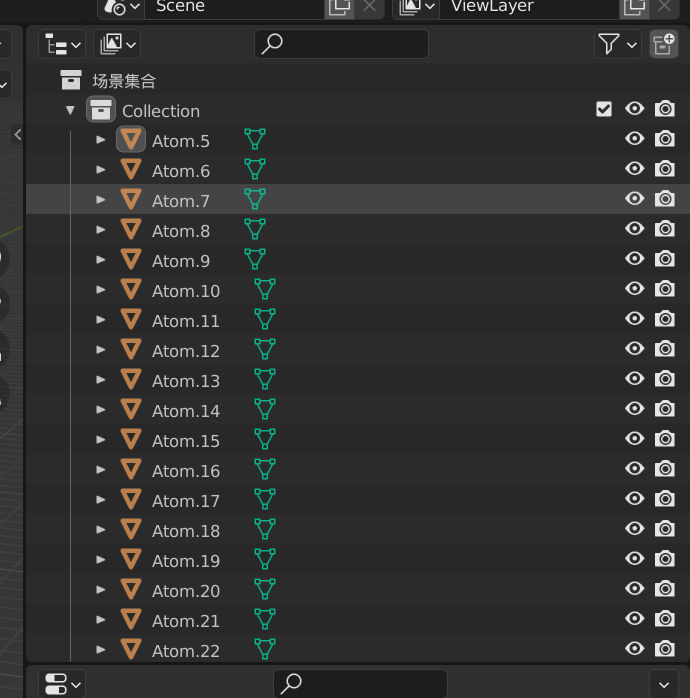Click the green mesh data icon of Atom.18

265,529
